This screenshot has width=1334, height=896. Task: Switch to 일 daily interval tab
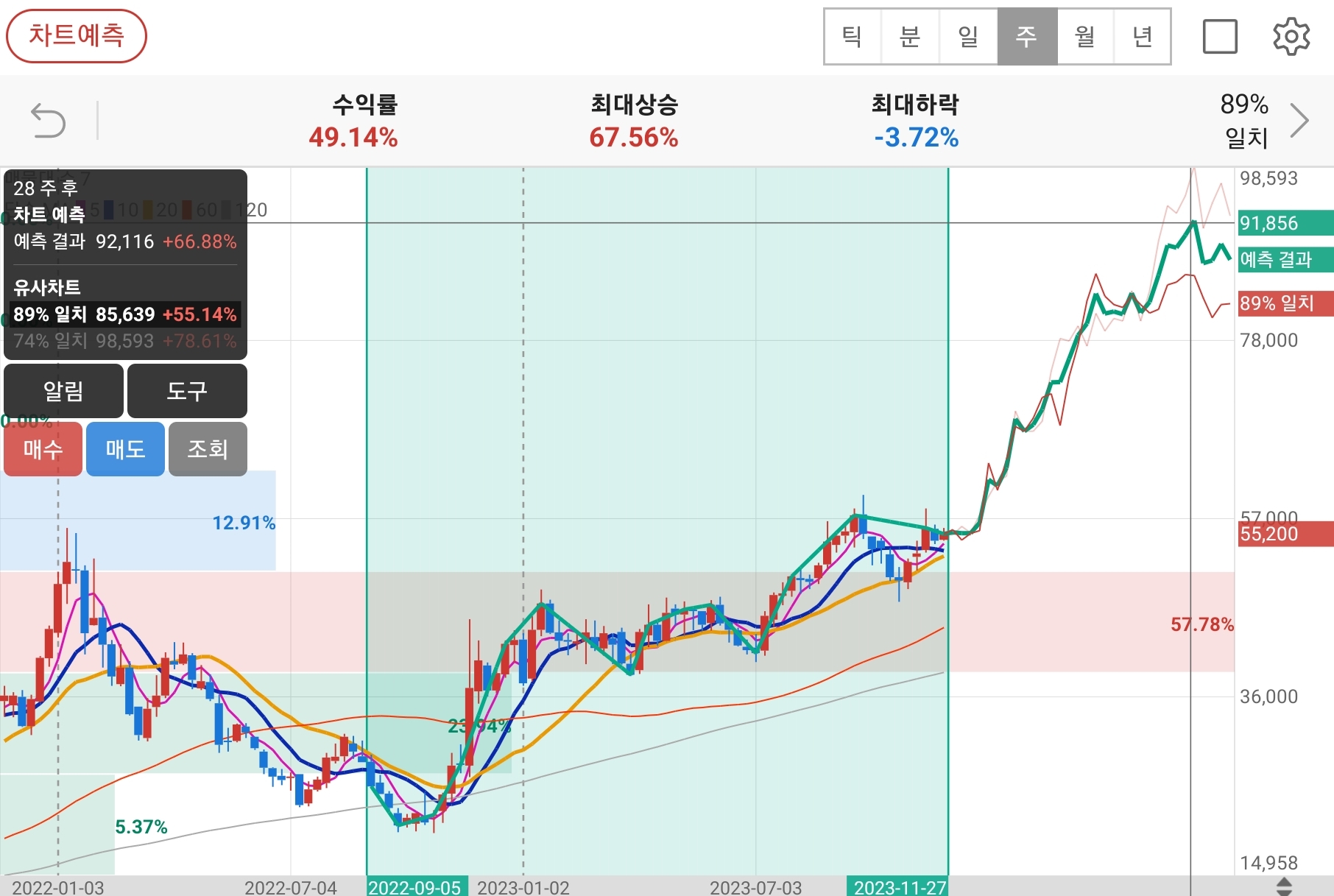coord(968,37)
